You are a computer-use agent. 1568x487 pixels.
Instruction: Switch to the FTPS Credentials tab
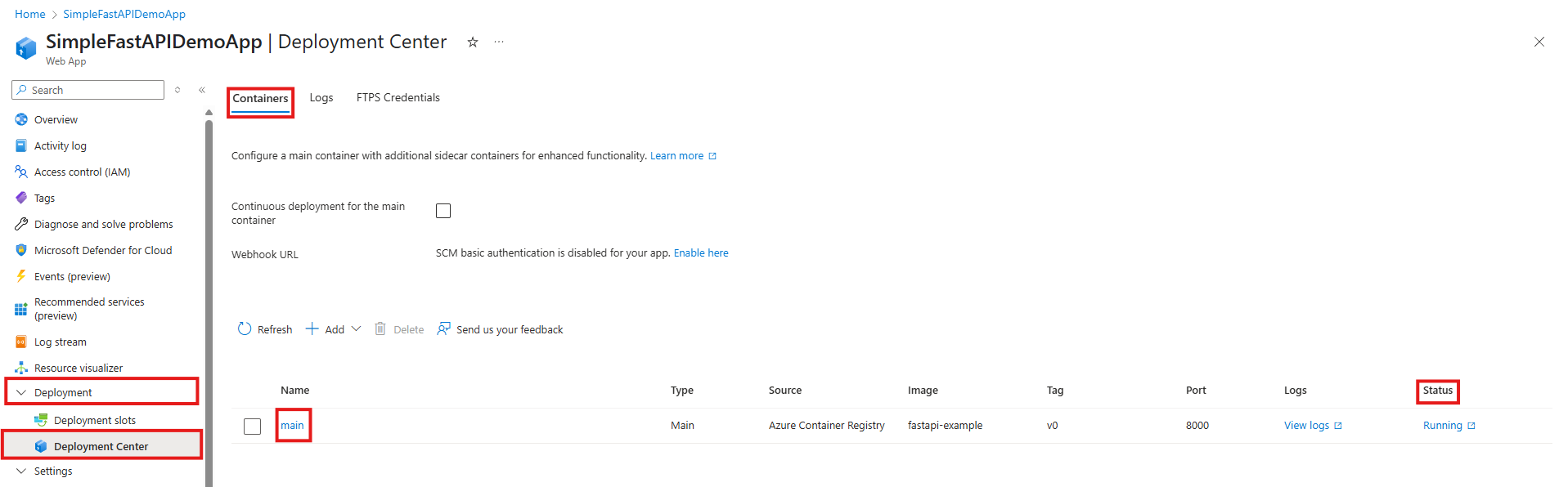tap(398, 98)
